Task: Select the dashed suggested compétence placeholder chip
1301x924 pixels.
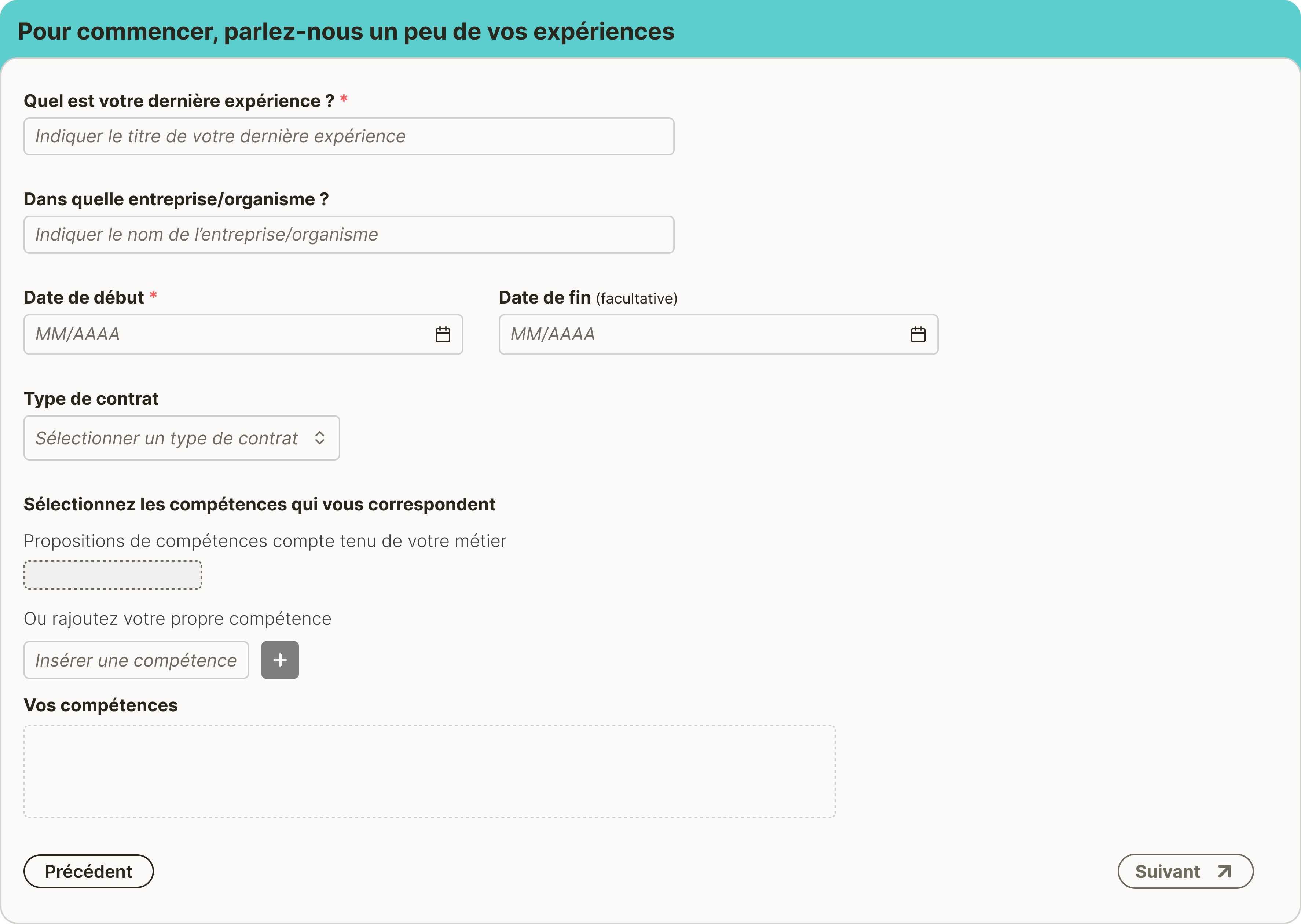Action: pyautogui.click(x=113, y=575)
